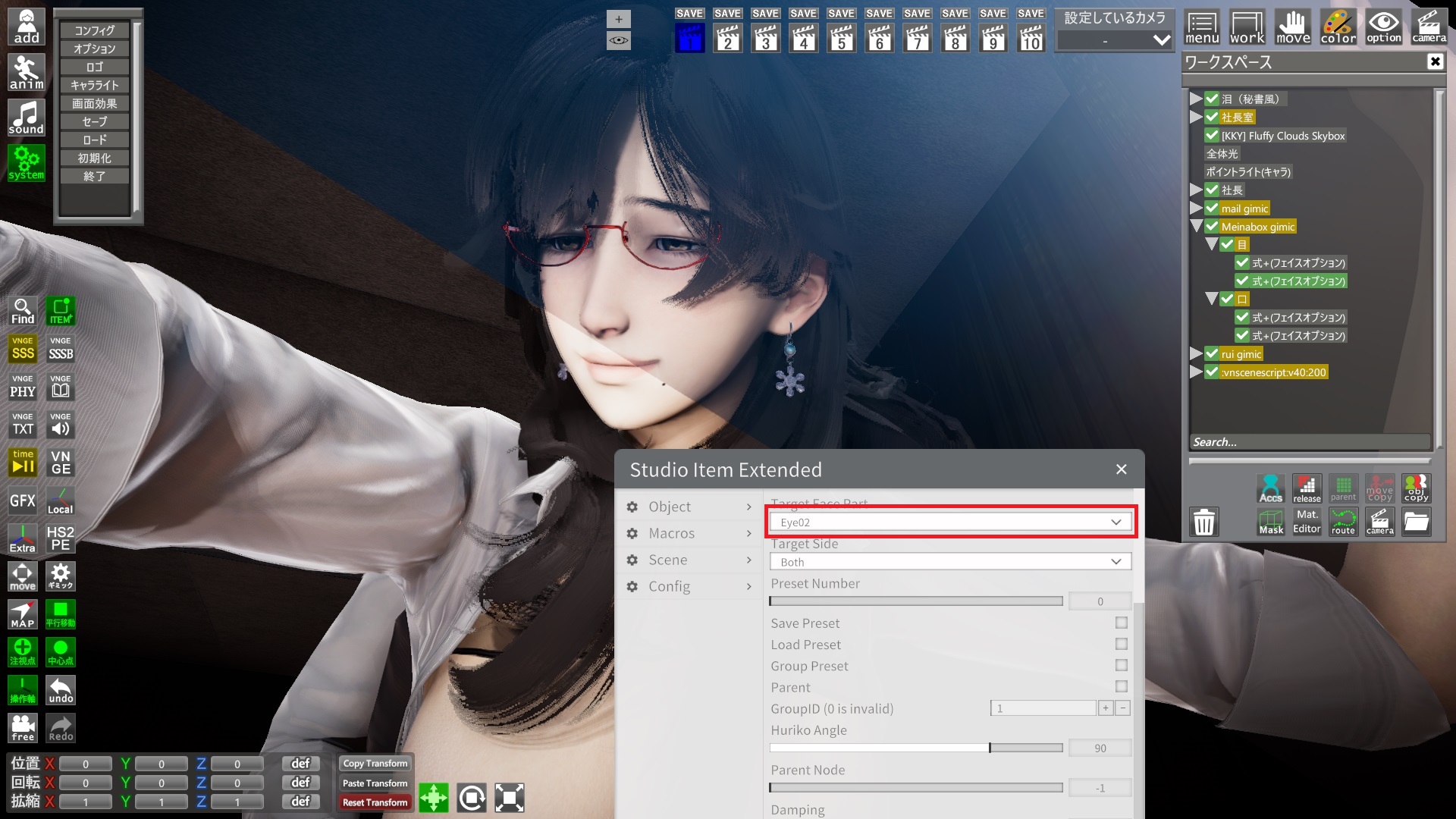Click the undo icon
Image resolution: width=1456 pixels, height=819 pixels.
tap(61, 690)
